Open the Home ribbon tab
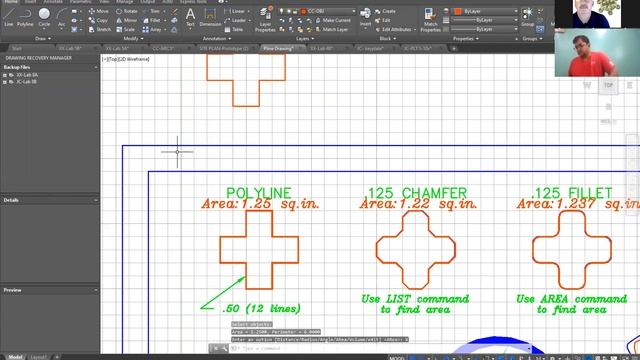Viewport: 640px width, 360px height. pos(11,2)
